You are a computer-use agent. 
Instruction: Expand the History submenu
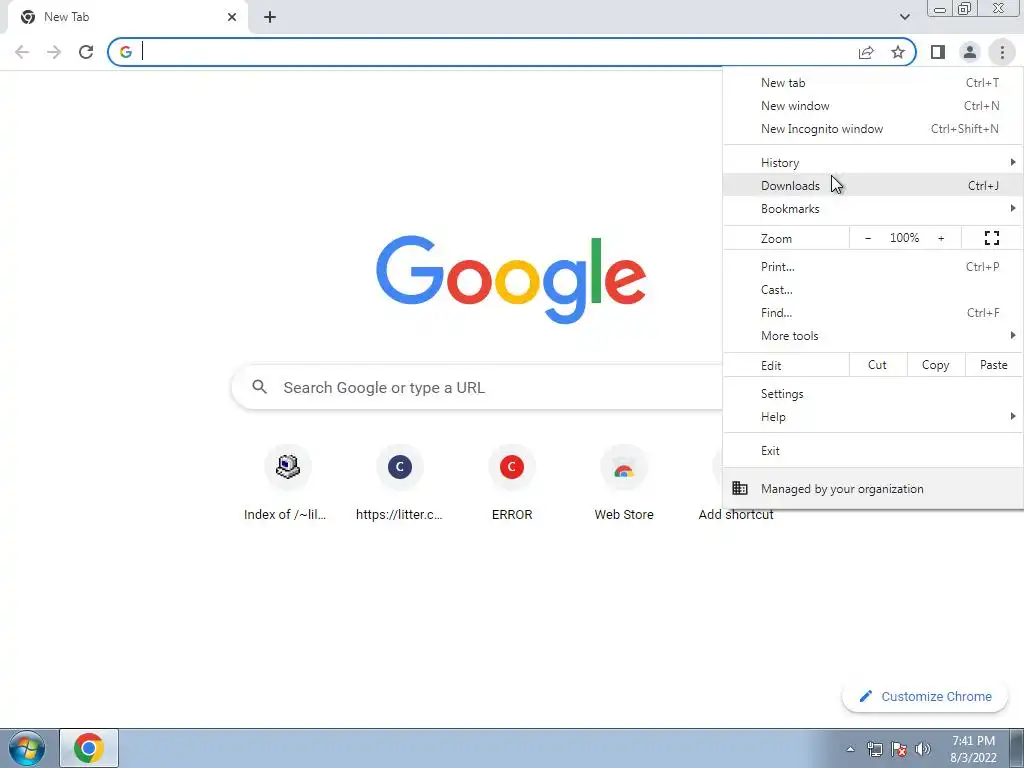873,163
